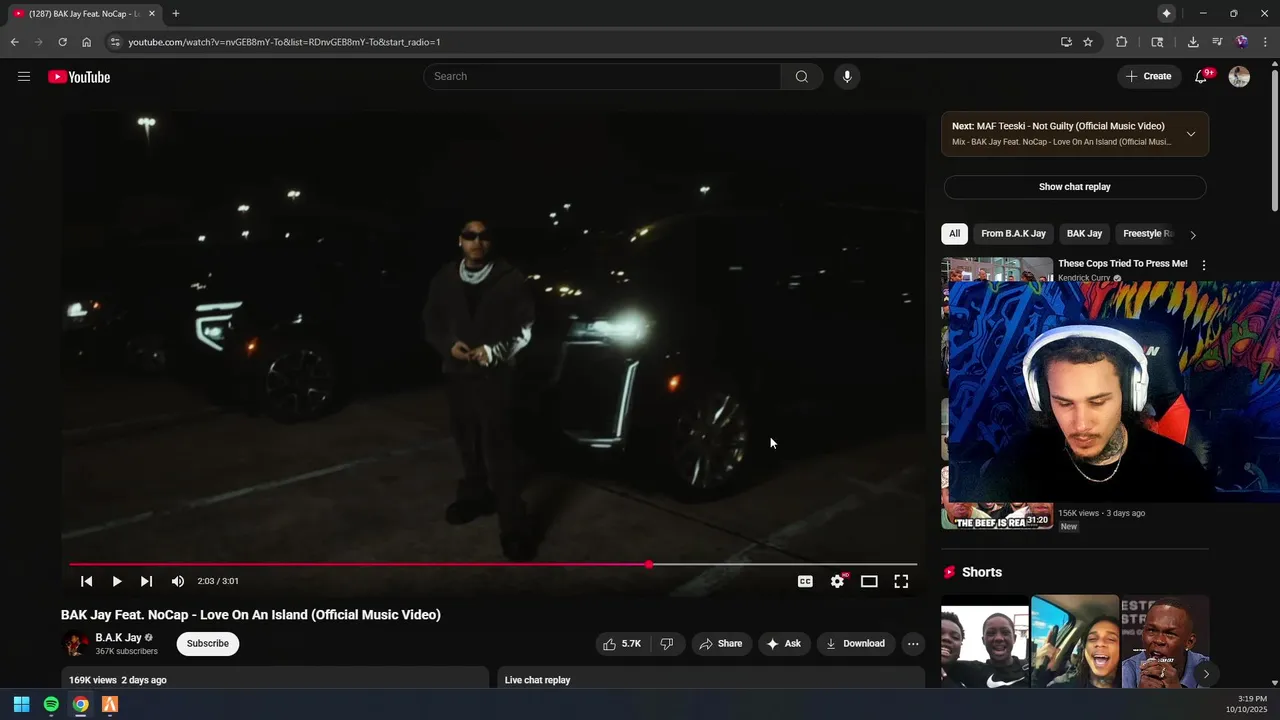This screenshot has height=720, width=1280.
Task: Expand the Mix playlist queue chevron
Action: click(1190, 134)
